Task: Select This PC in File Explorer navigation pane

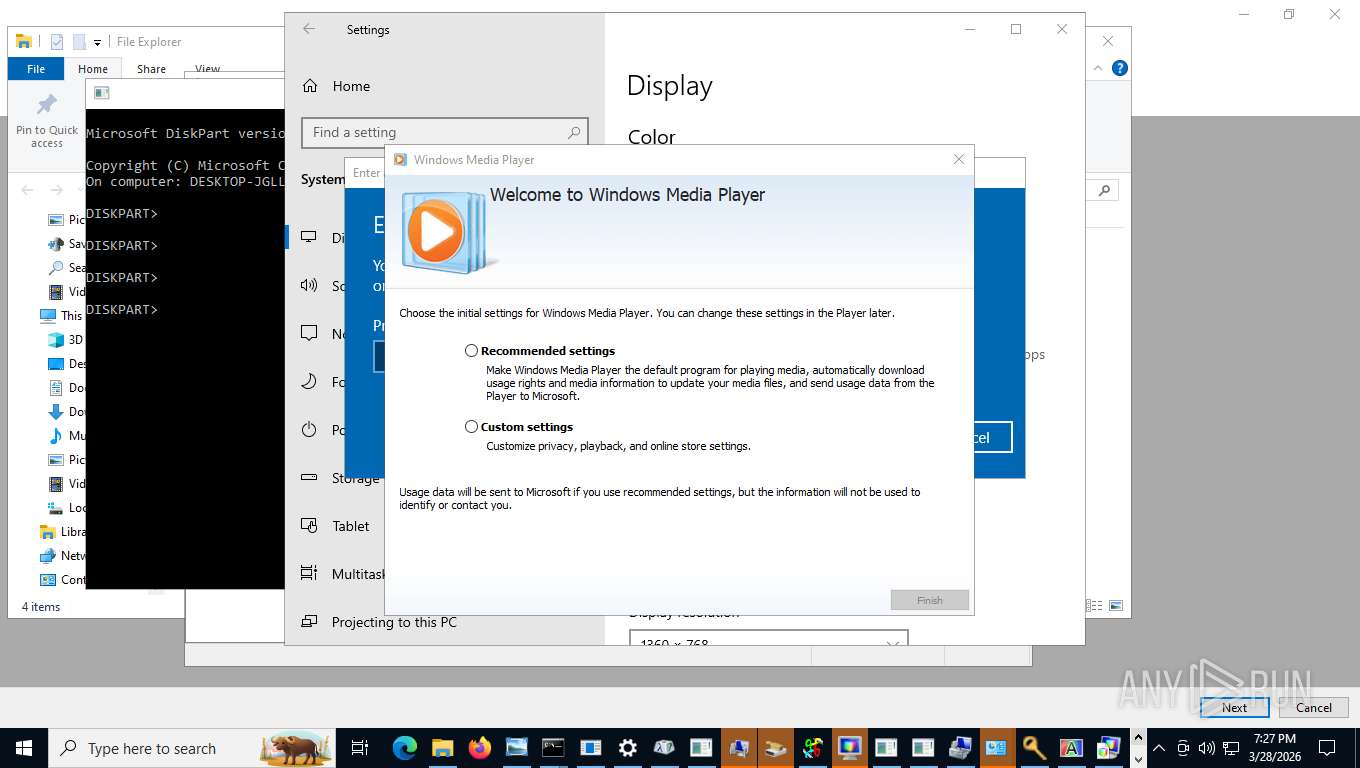Action: pyautogui.click(x=61, y=316)
